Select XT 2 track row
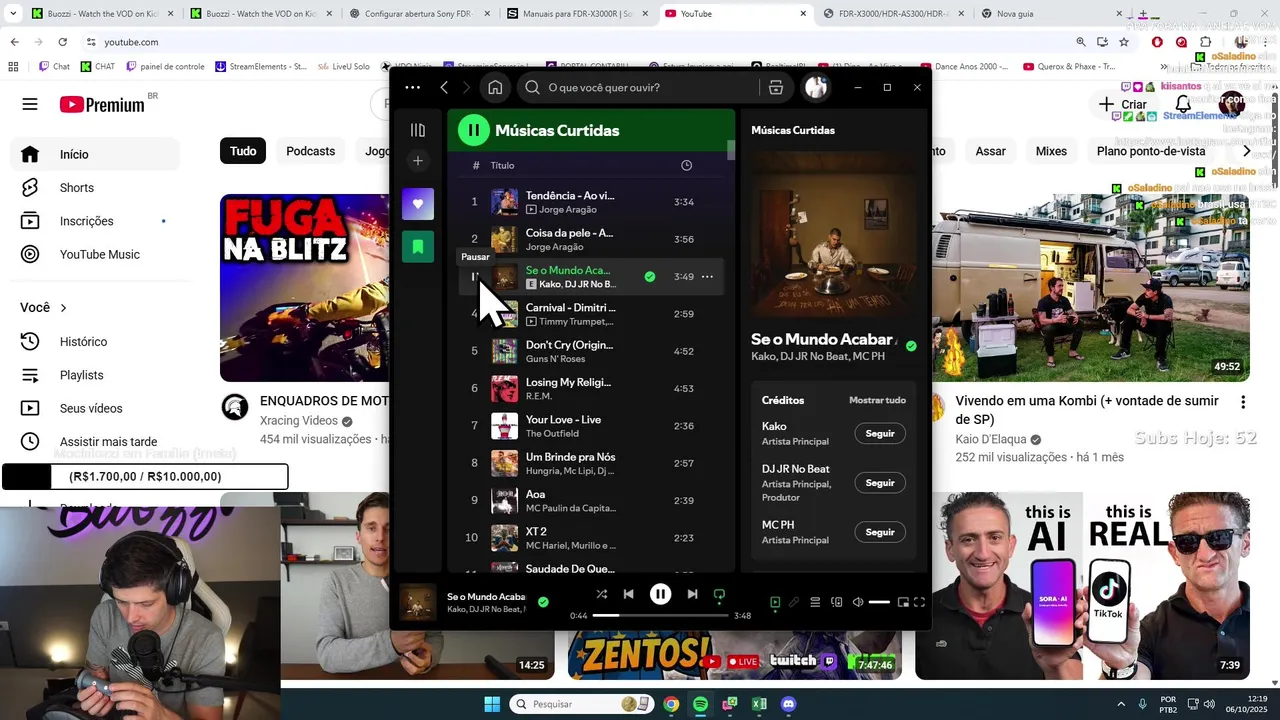 590,538
